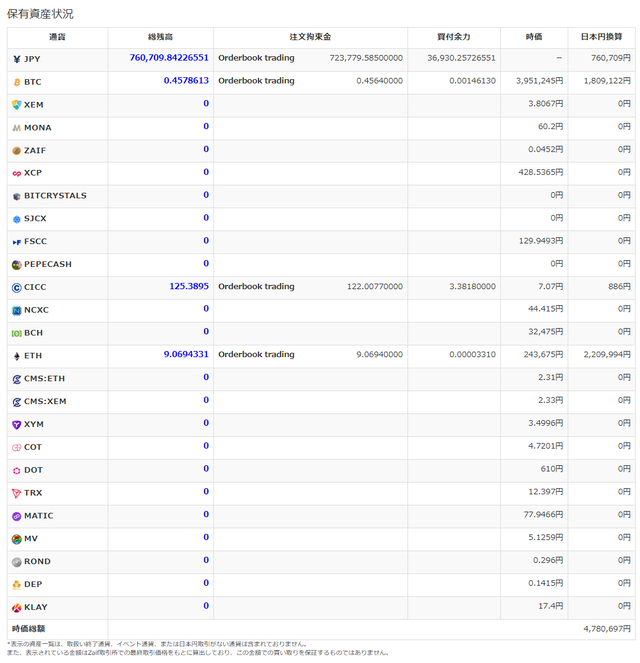The height and width of the screenshot is (663, 640).
Task: Click the CICC token icon
Action: pyautogui.click(x=16, y=288)
